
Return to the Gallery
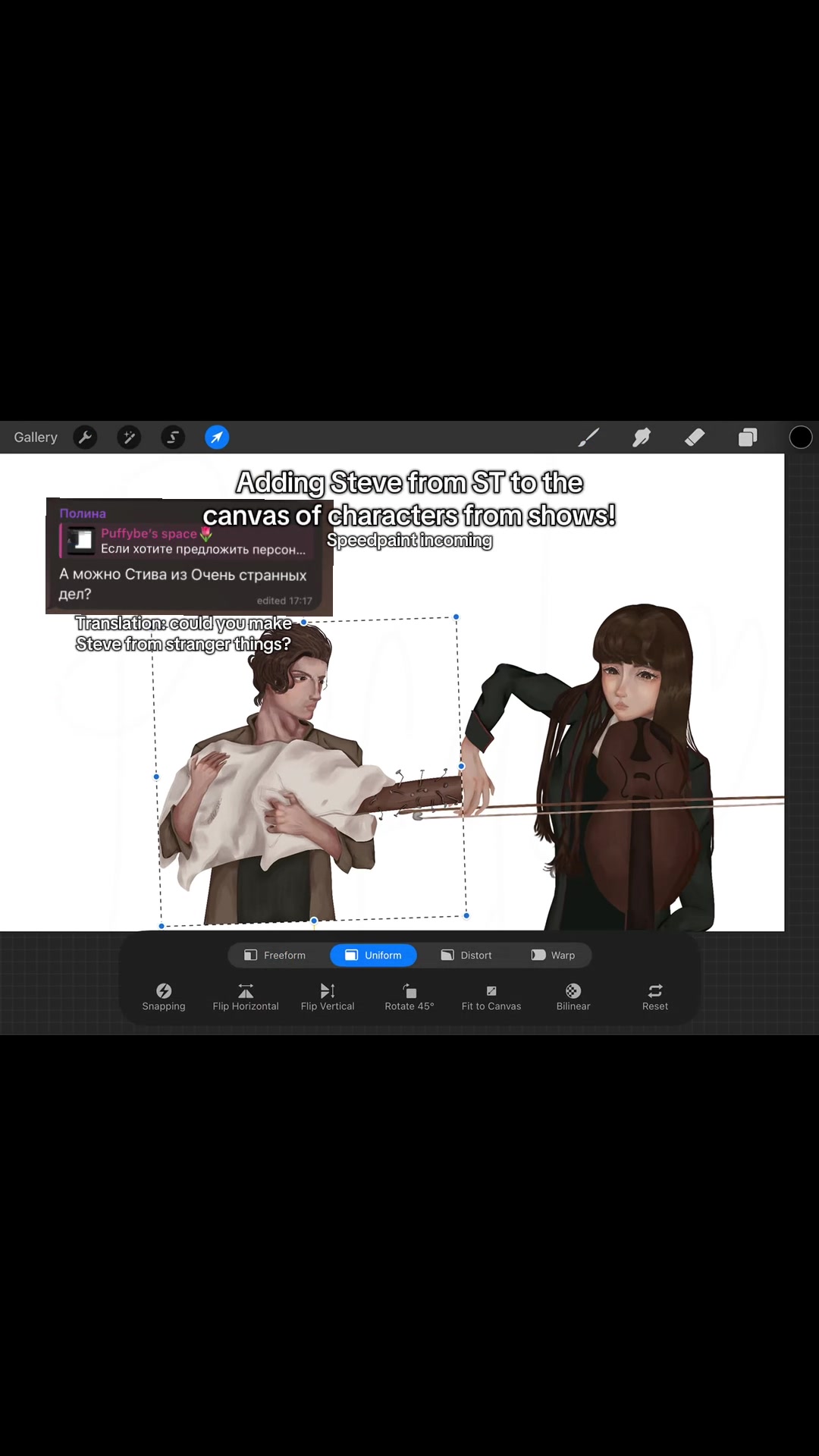[36, 438]
